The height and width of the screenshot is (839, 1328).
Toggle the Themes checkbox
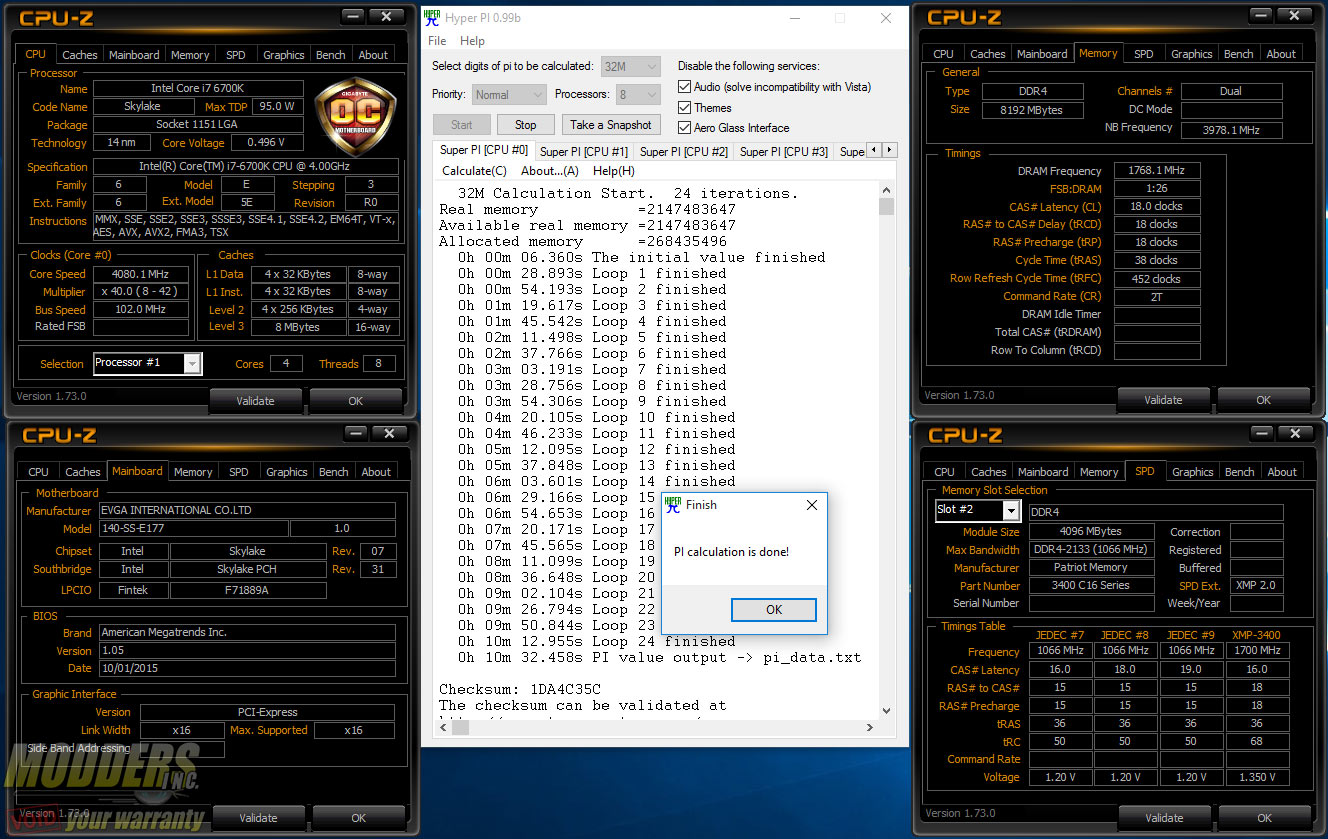tap(685, 108)
